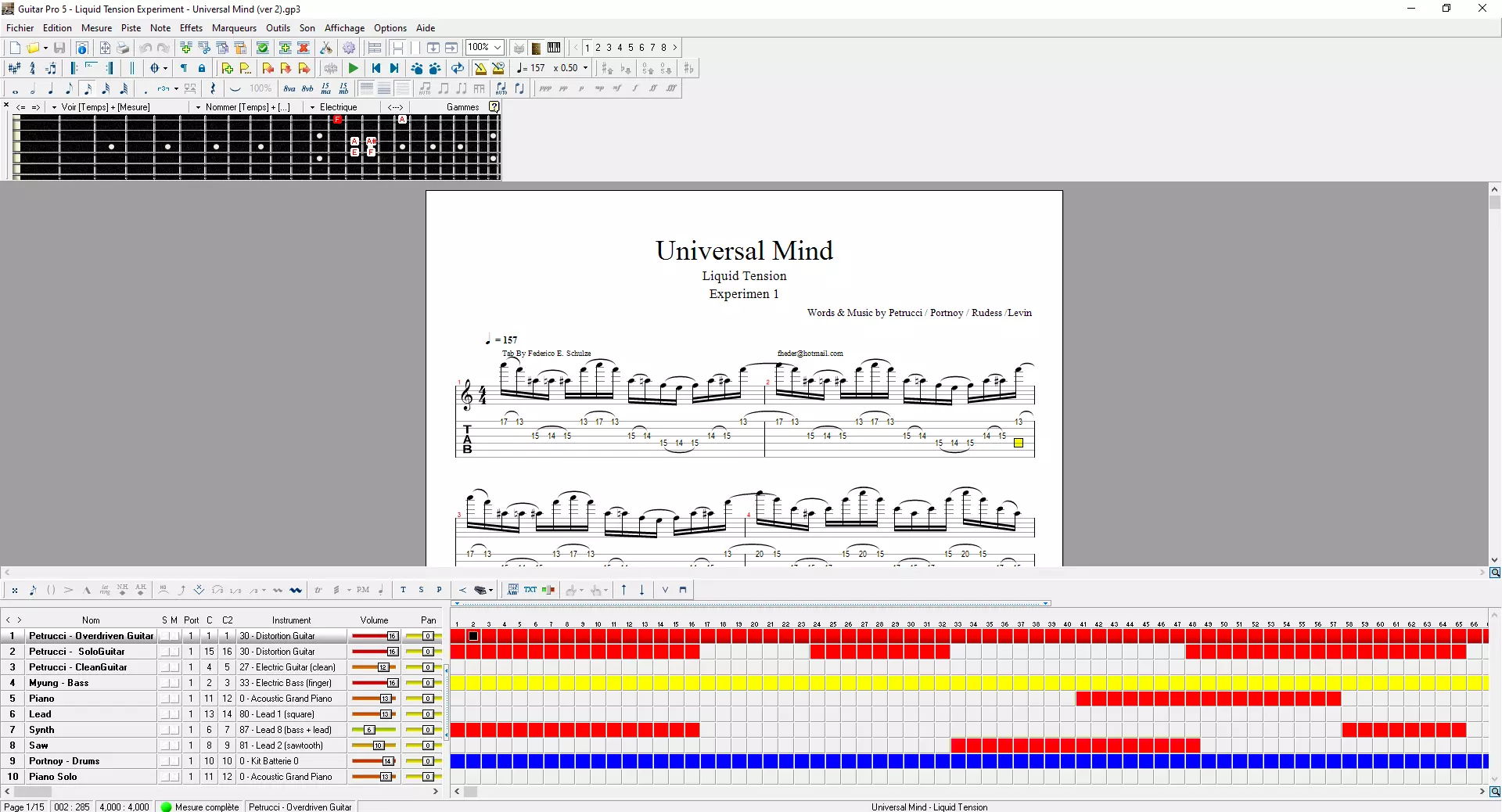Open the Mesure menu

pos(97,27)
